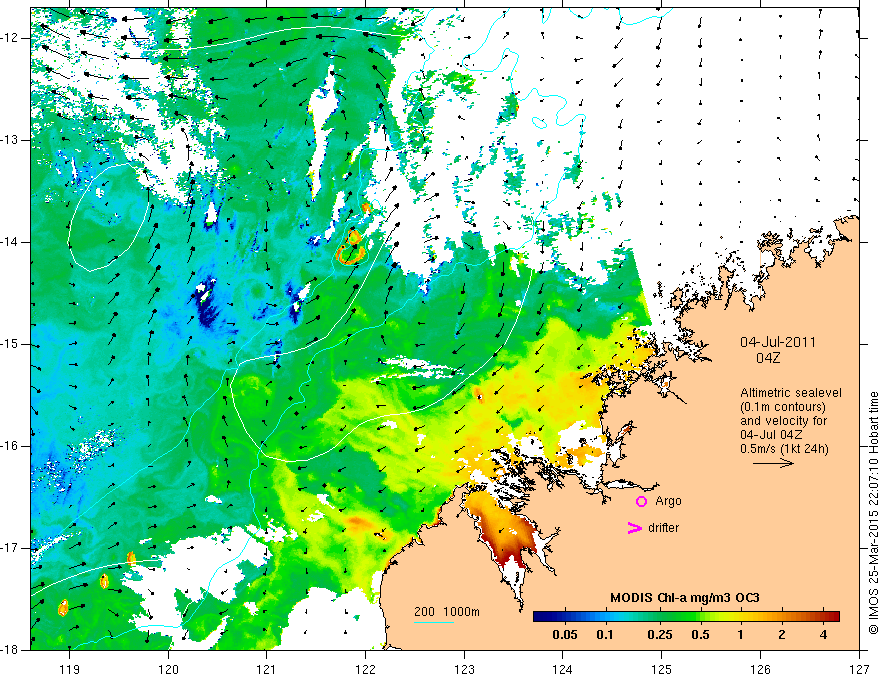Click longitude axis label "124"
Screen dimensions: 880x680
563,669
